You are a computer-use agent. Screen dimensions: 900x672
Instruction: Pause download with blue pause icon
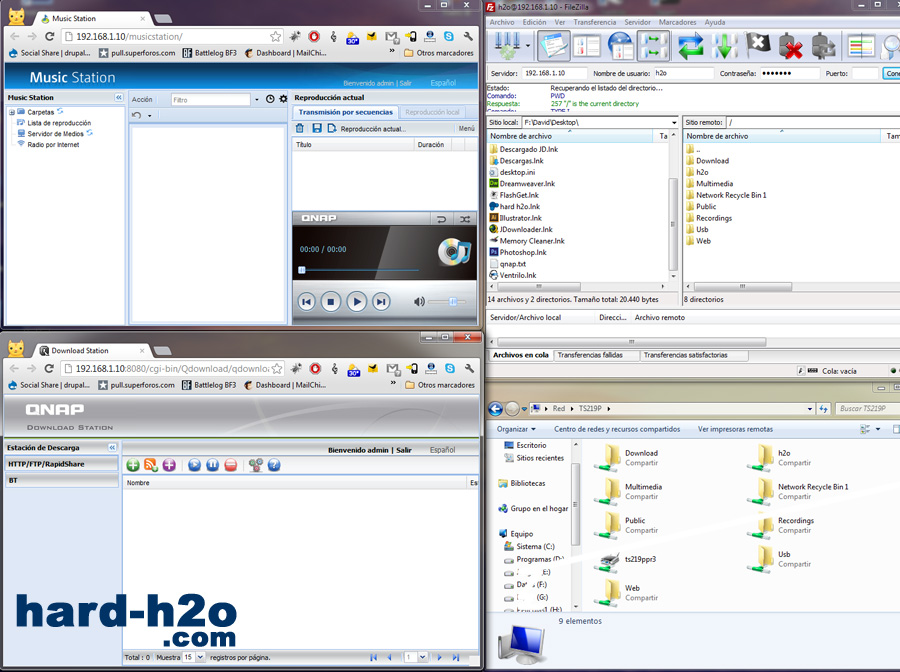coord(212,465)
